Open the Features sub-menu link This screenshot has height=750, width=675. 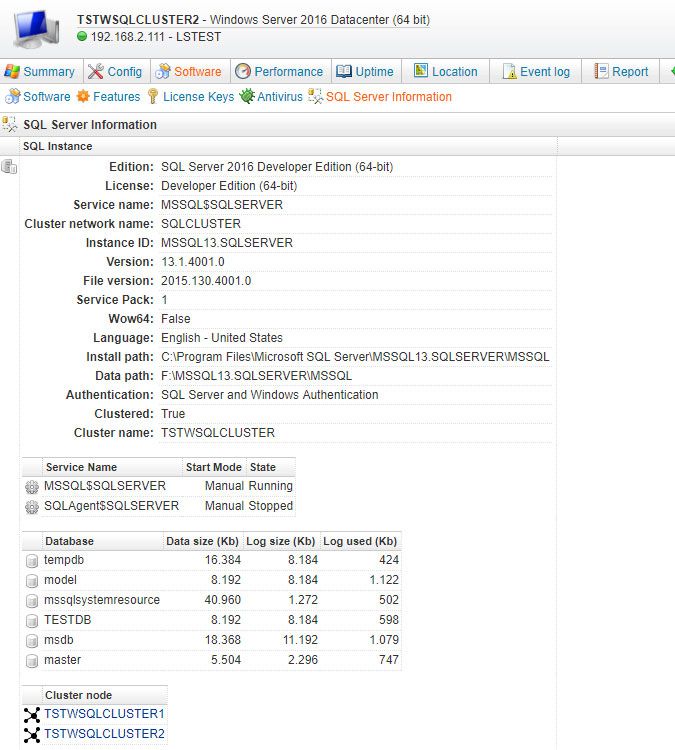point(116,97)
